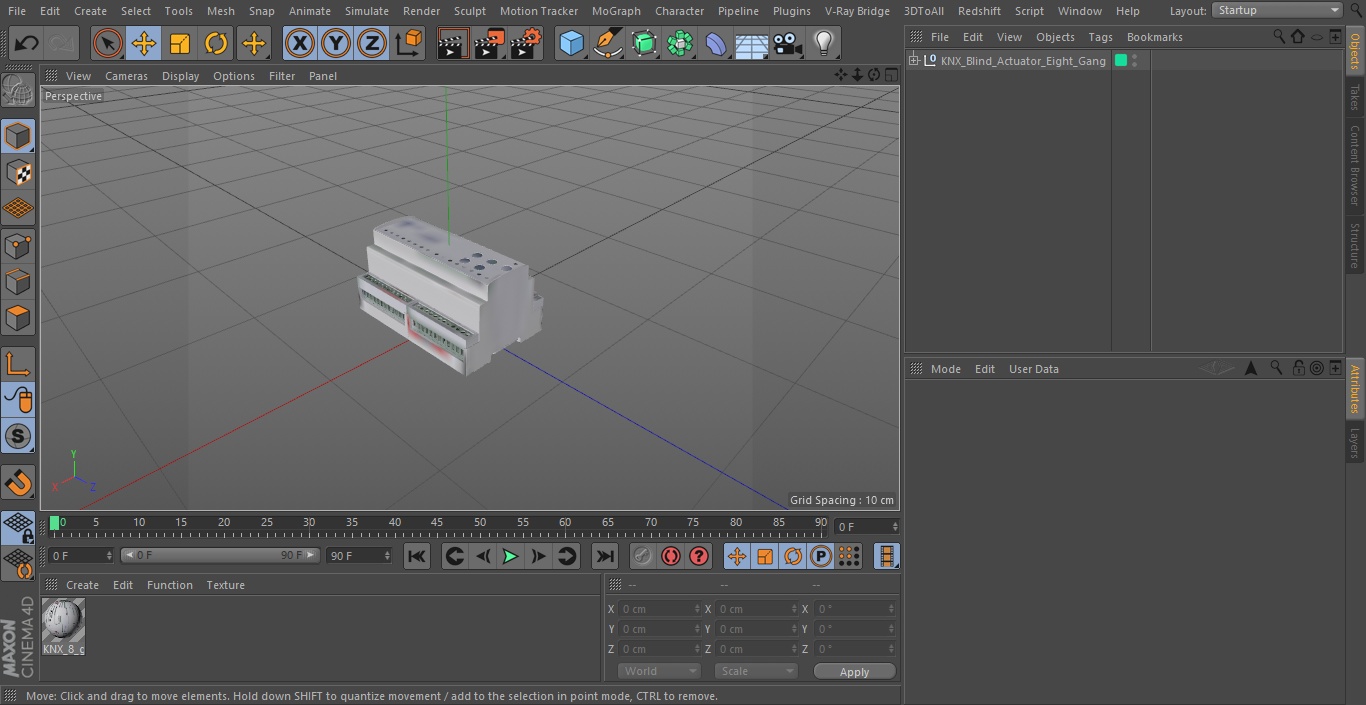Image resolution: width=1366 pixels, height=705 pixels.
Task: Render to Picture Viewer
Action: tap(489, 43)
